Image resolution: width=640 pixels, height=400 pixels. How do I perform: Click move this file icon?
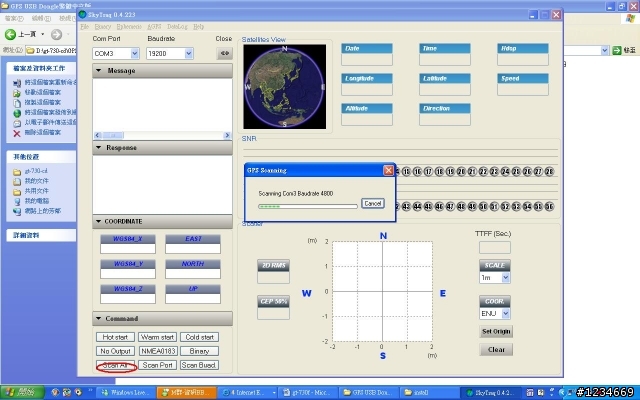click(17, 93)
